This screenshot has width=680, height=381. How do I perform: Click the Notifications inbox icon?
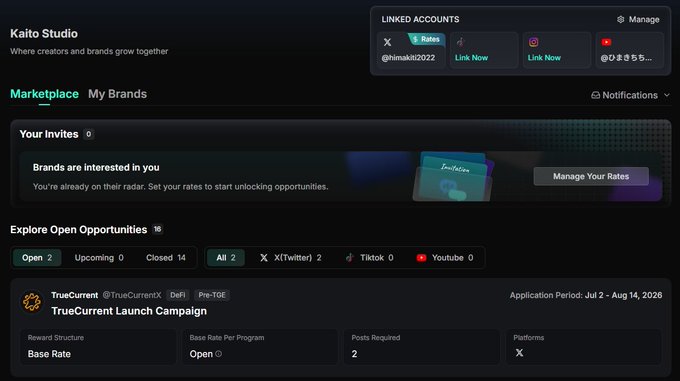click(595, 95)
